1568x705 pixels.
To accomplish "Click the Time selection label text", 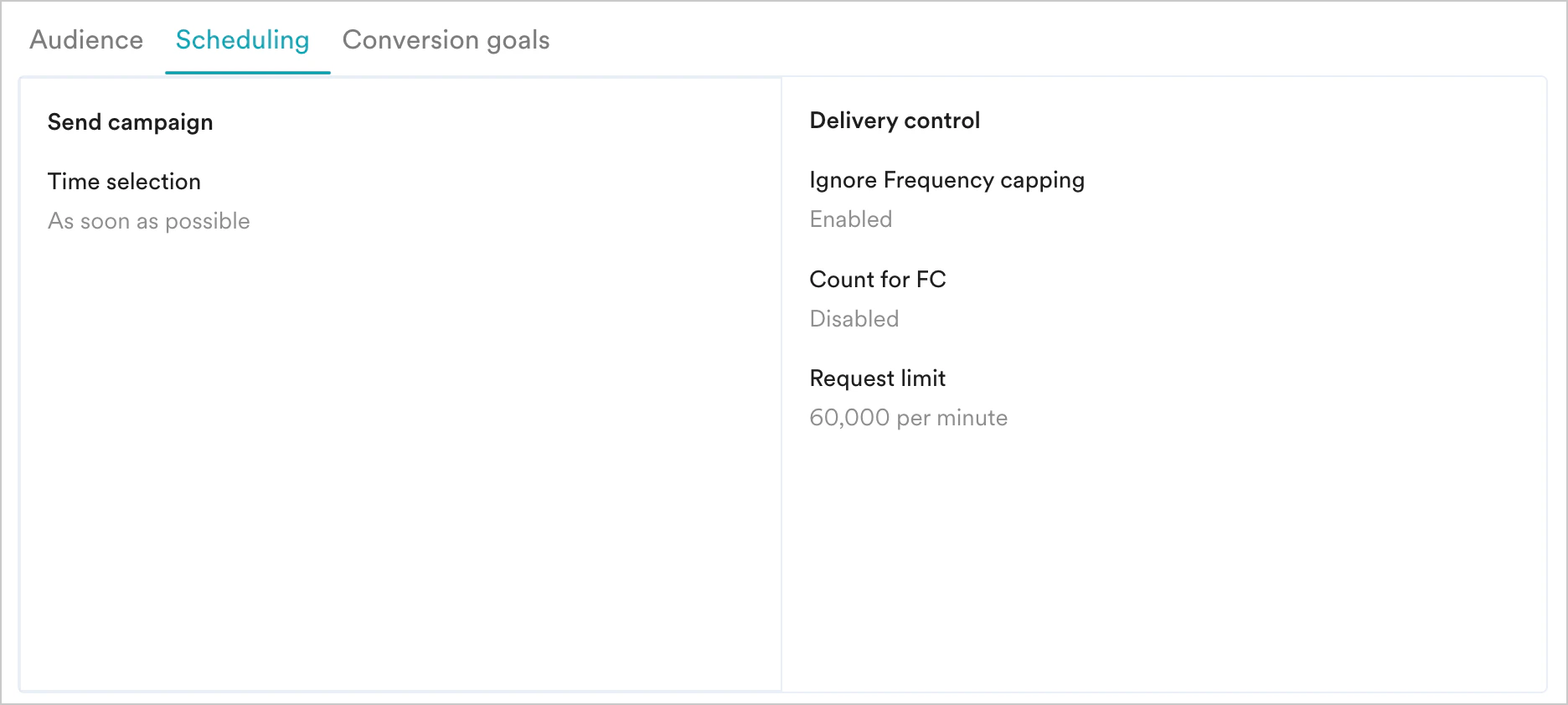I will (124, 182).
